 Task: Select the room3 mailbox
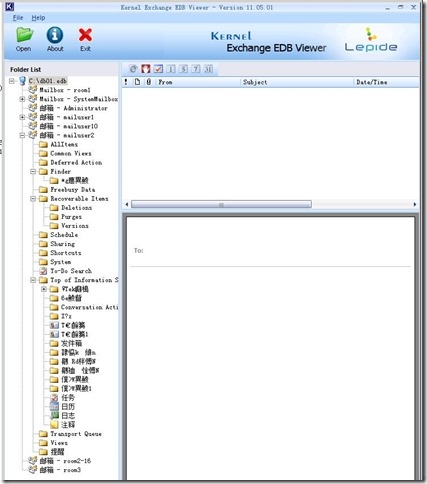(60, 470)
